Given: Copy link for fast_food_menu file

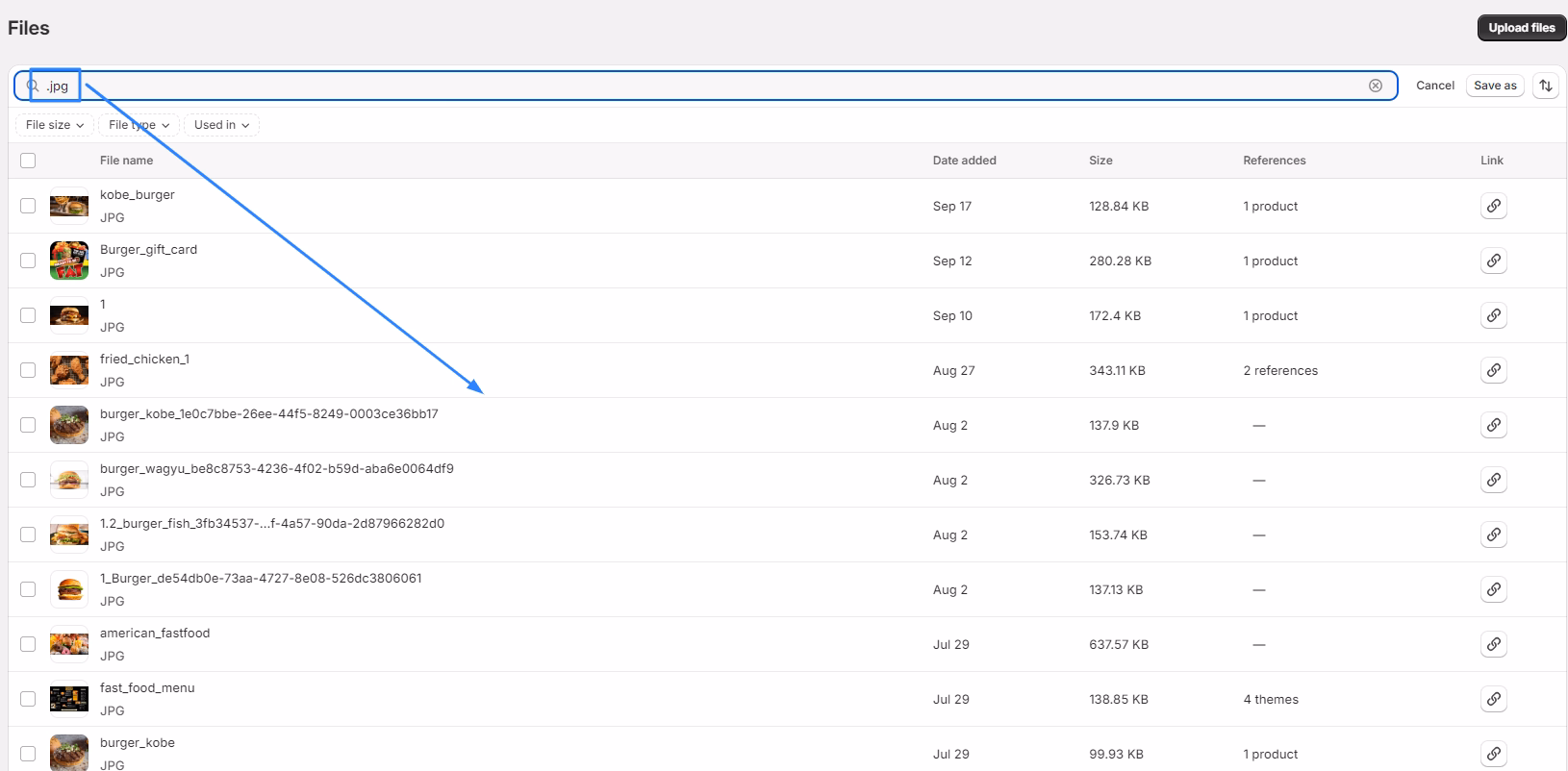Looking at the screenshot, I should coord(1493,699).
